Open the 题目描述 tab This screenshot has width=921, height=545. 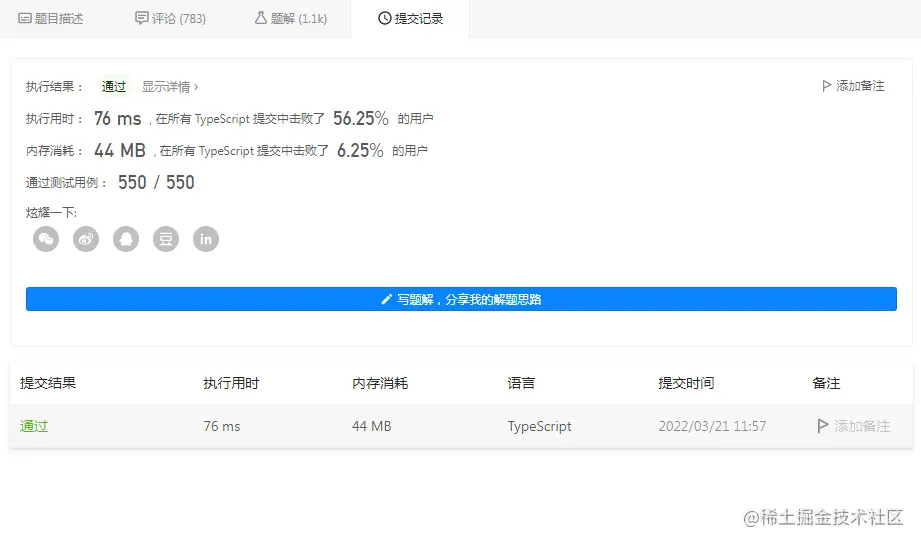point(51,19)
